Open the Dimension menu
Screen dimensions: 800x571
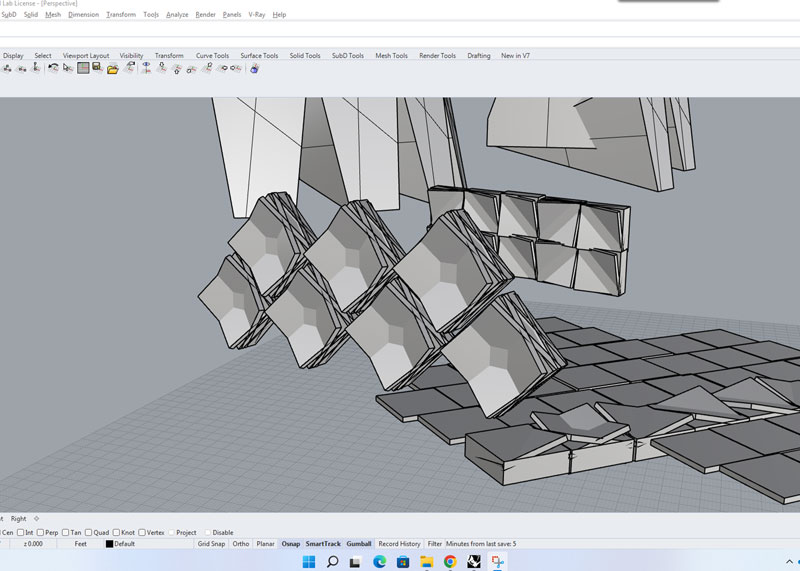pyautogui.click(x=83, y=14)
